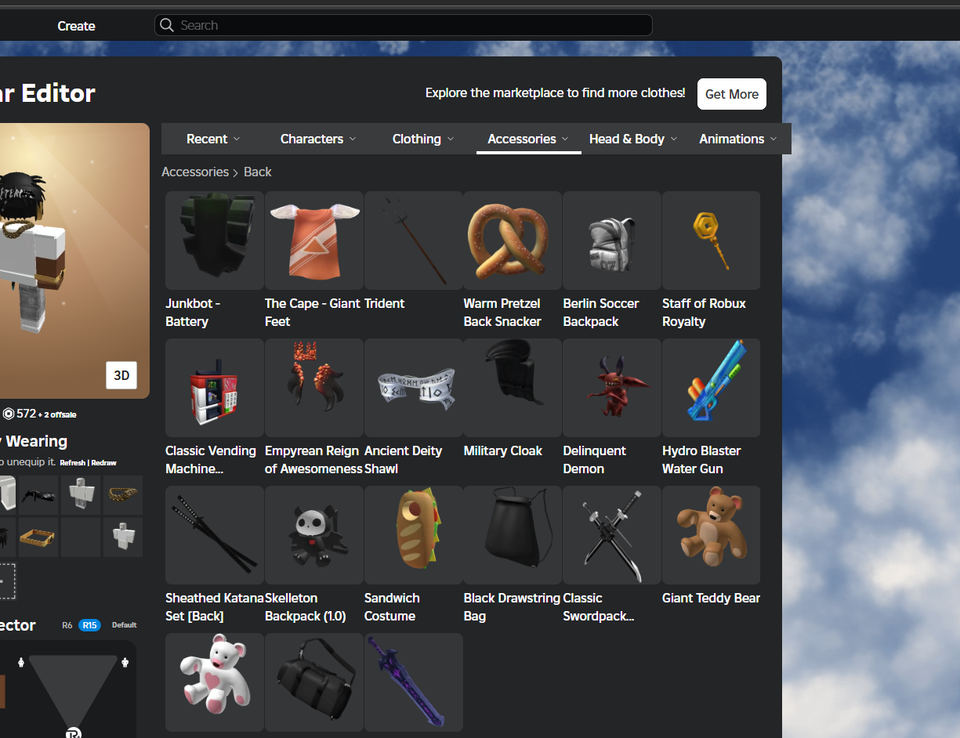The height and width of the screenshot is (738, 960).
Task: Select the gold chain item in Wearing panel
Action: tap(124, 493)
